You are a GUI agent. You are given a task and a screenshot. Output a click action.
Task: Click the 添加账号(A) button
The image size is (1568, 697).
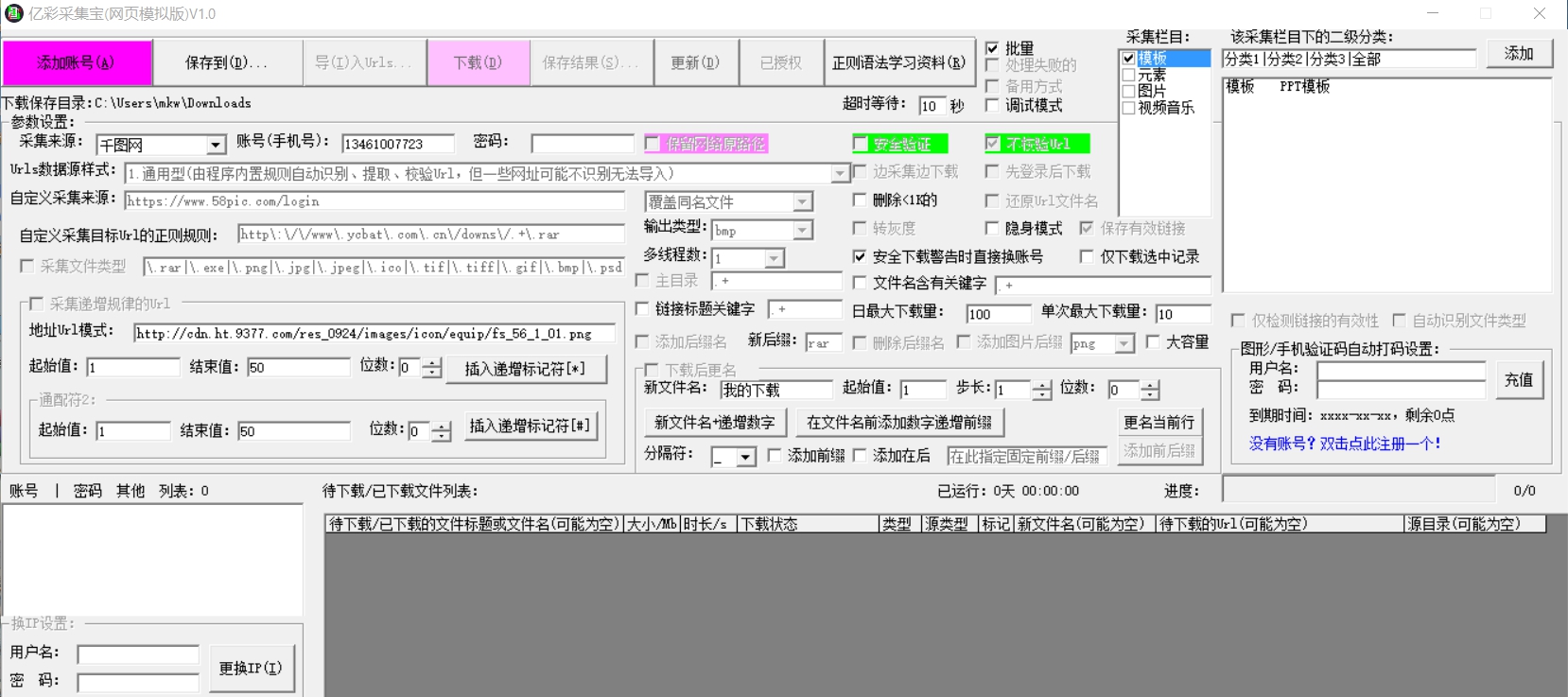point(77,63)
